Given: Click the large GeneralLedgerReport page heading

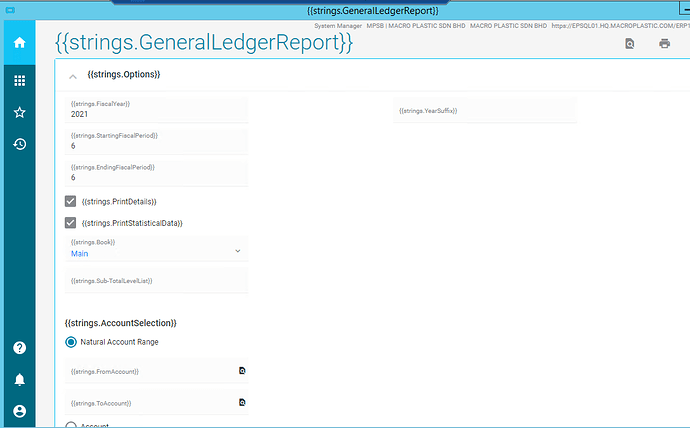Looking at the screenshot, I should pos(204,43).
